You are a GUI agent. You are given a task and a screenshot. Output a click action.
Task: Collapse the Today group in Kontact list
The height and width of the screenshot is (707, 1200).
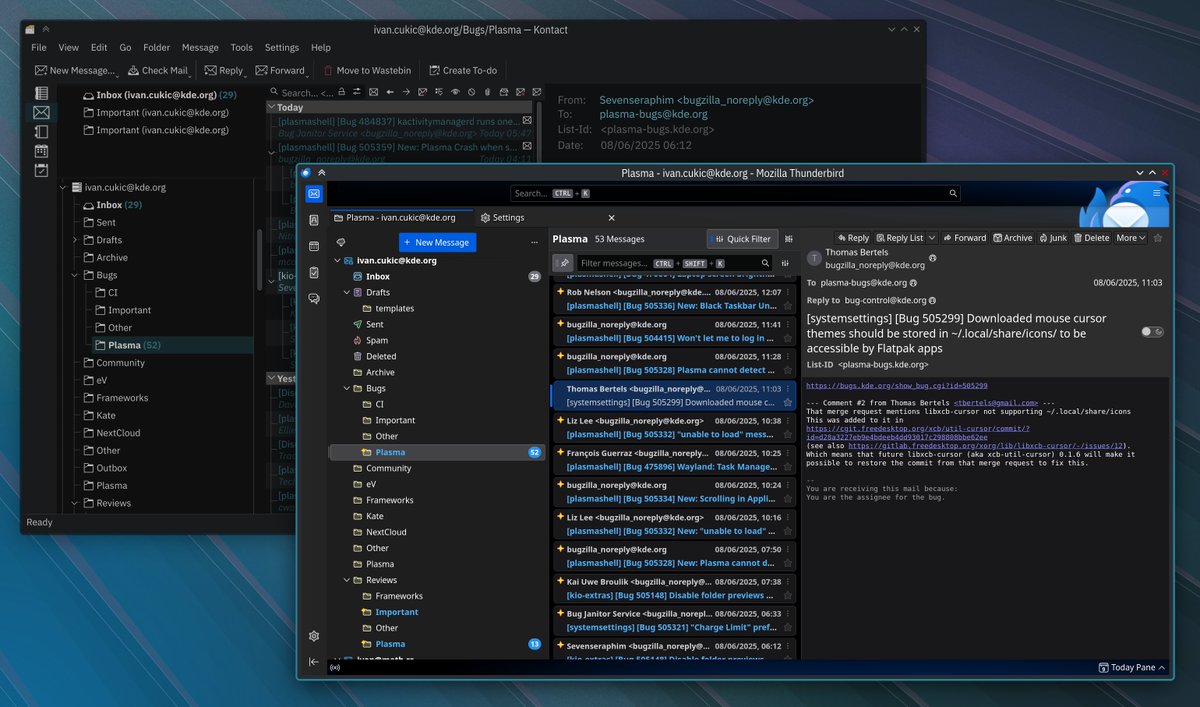pos(271,107)
